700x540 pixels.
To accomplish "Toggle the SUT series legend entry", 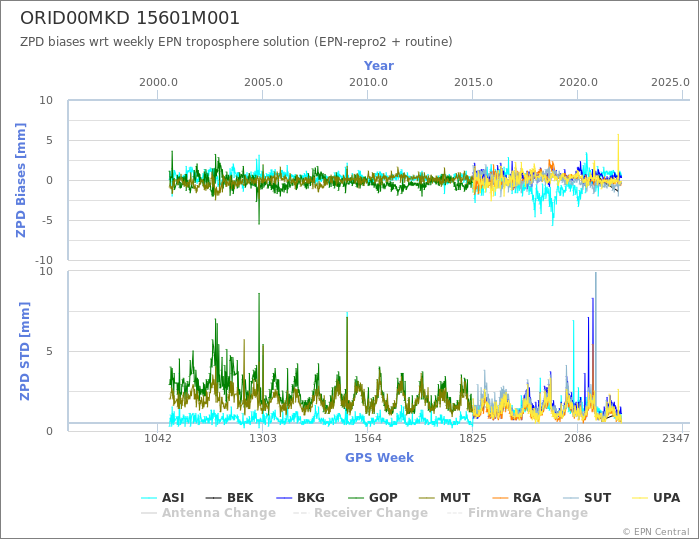I will pos(587,498).
